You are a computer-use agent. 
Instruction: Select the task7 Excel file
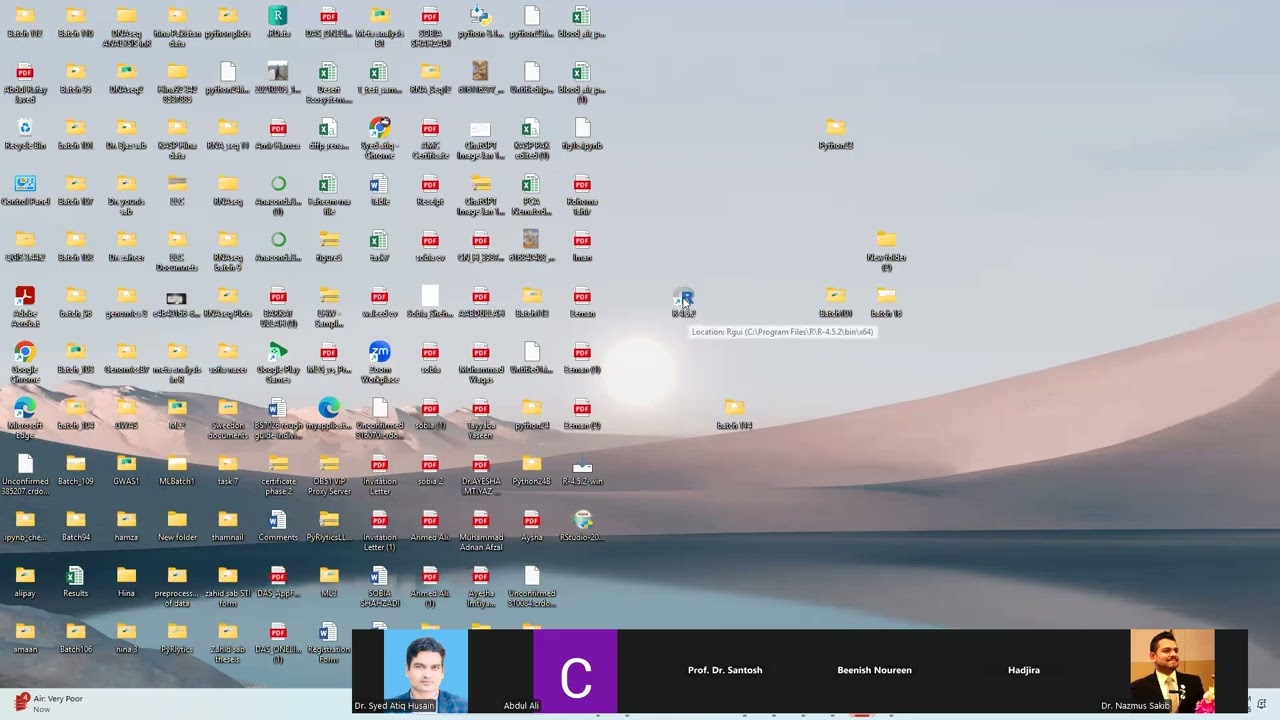379,246
